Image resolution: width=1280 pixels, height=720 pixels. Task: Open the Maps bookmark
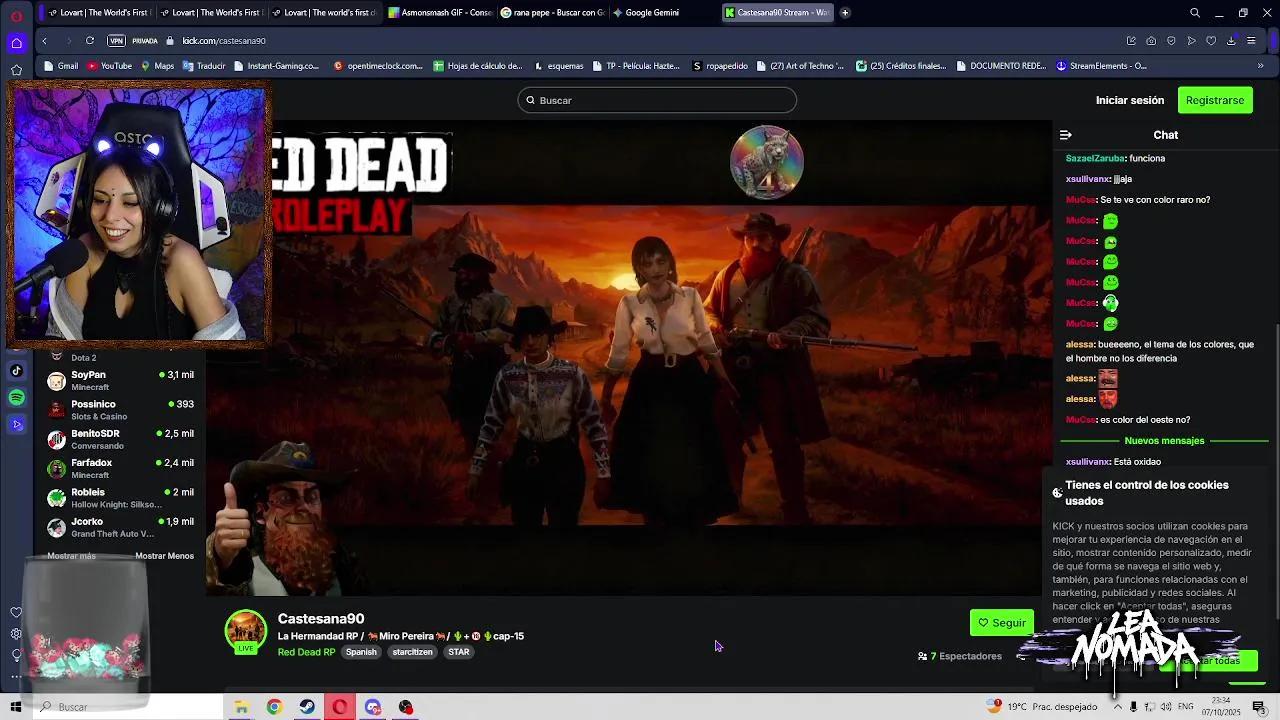157,66
